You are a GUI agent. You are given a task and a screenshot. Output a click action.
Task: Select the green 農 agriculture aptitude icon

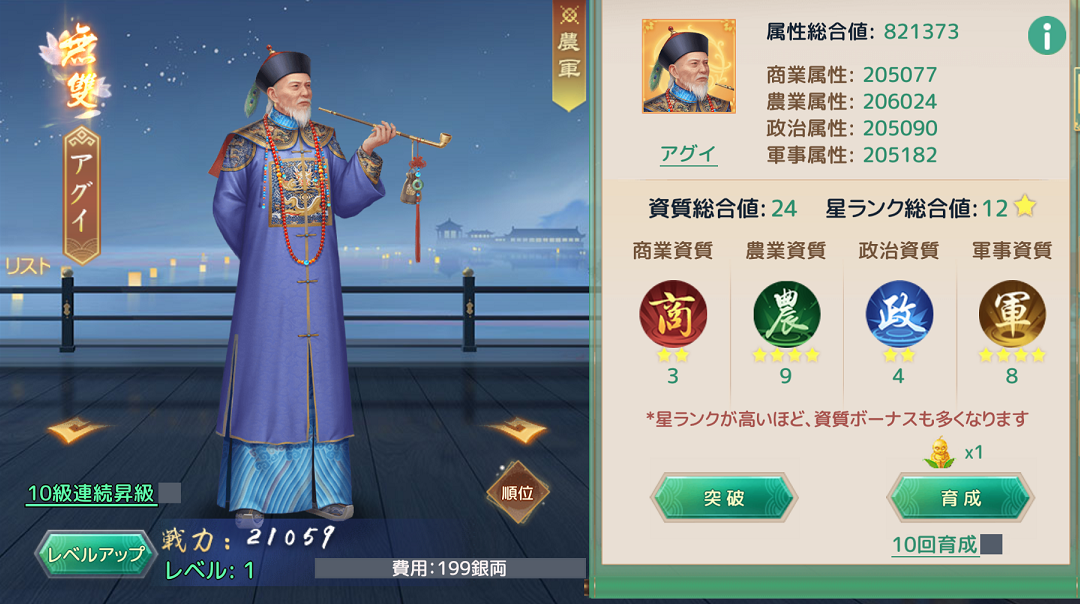point(786,314)
